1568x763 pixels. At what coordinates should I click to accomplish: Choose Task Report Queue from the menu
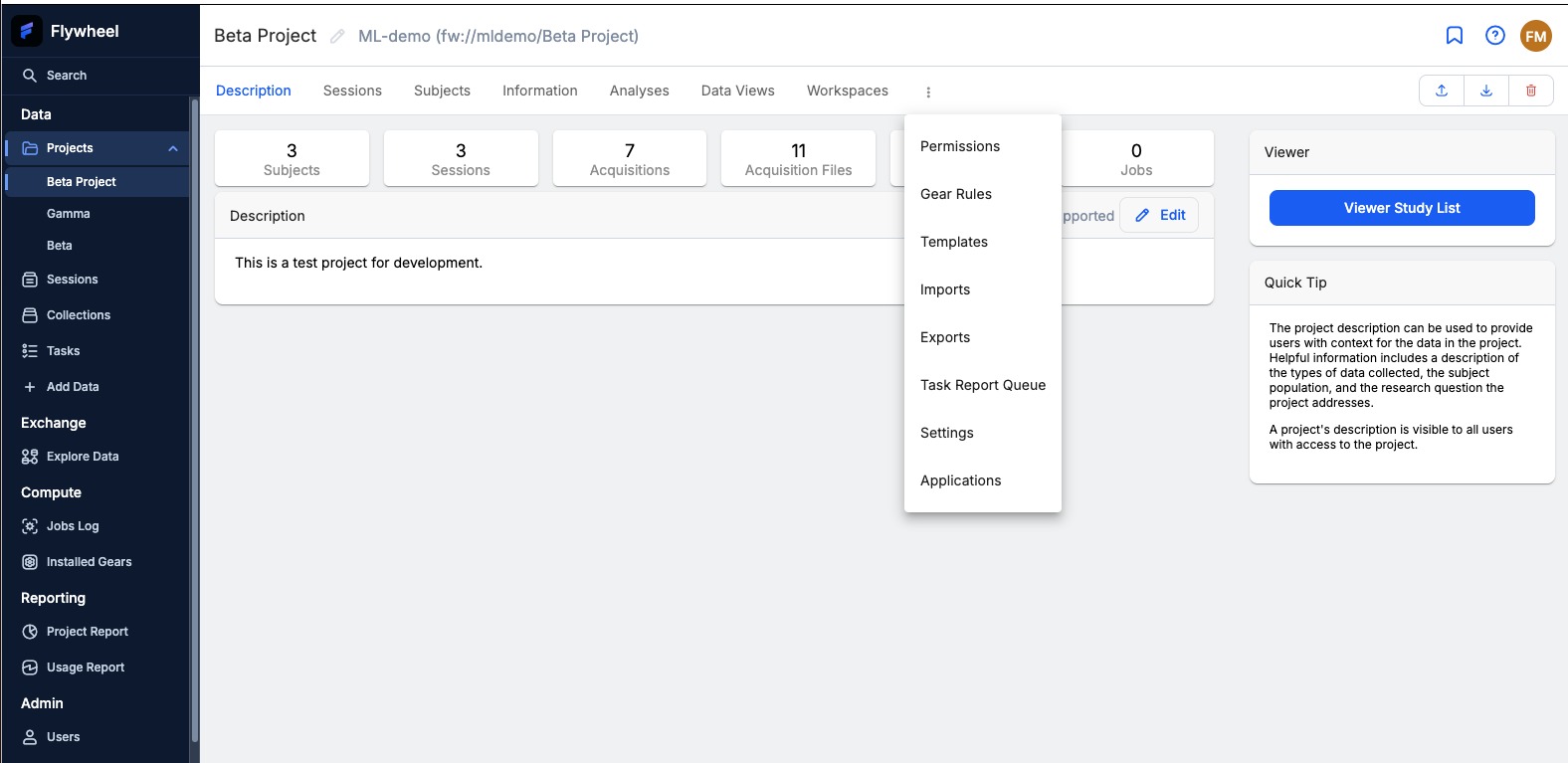coord(983,385)
